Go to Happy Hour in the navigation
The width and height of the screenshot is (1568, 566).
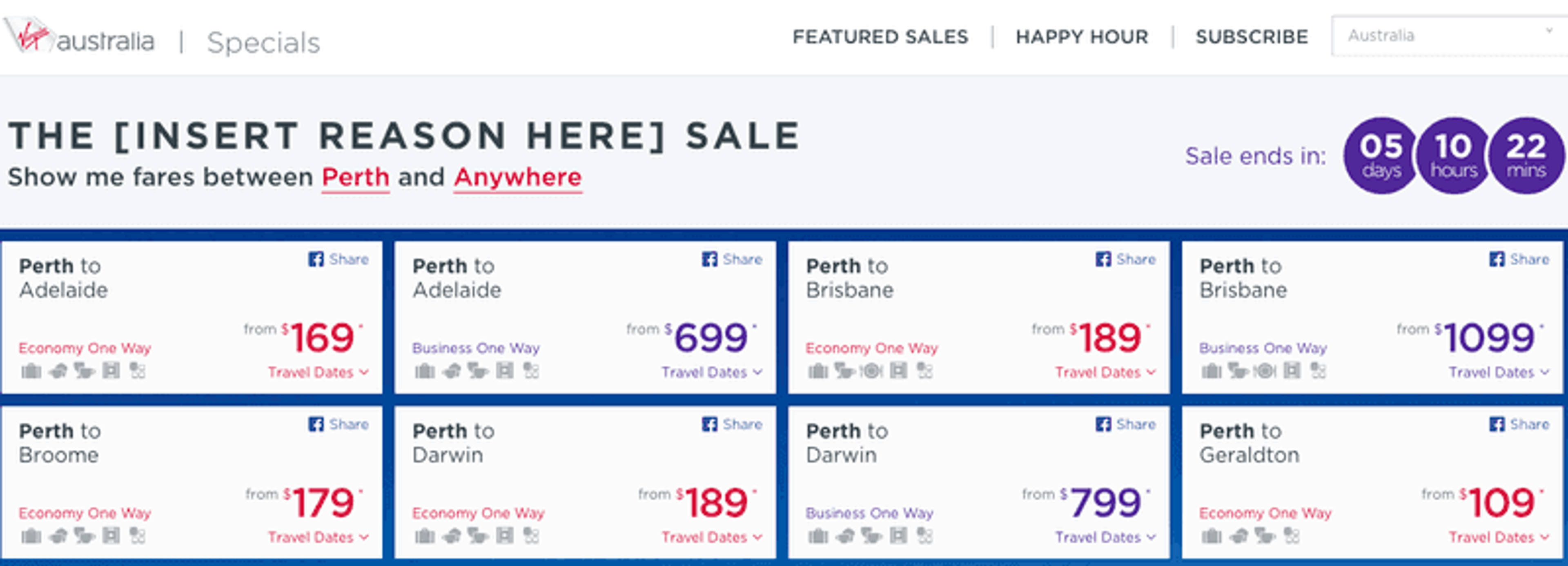pyautogui.click(x=1082, y=37)
